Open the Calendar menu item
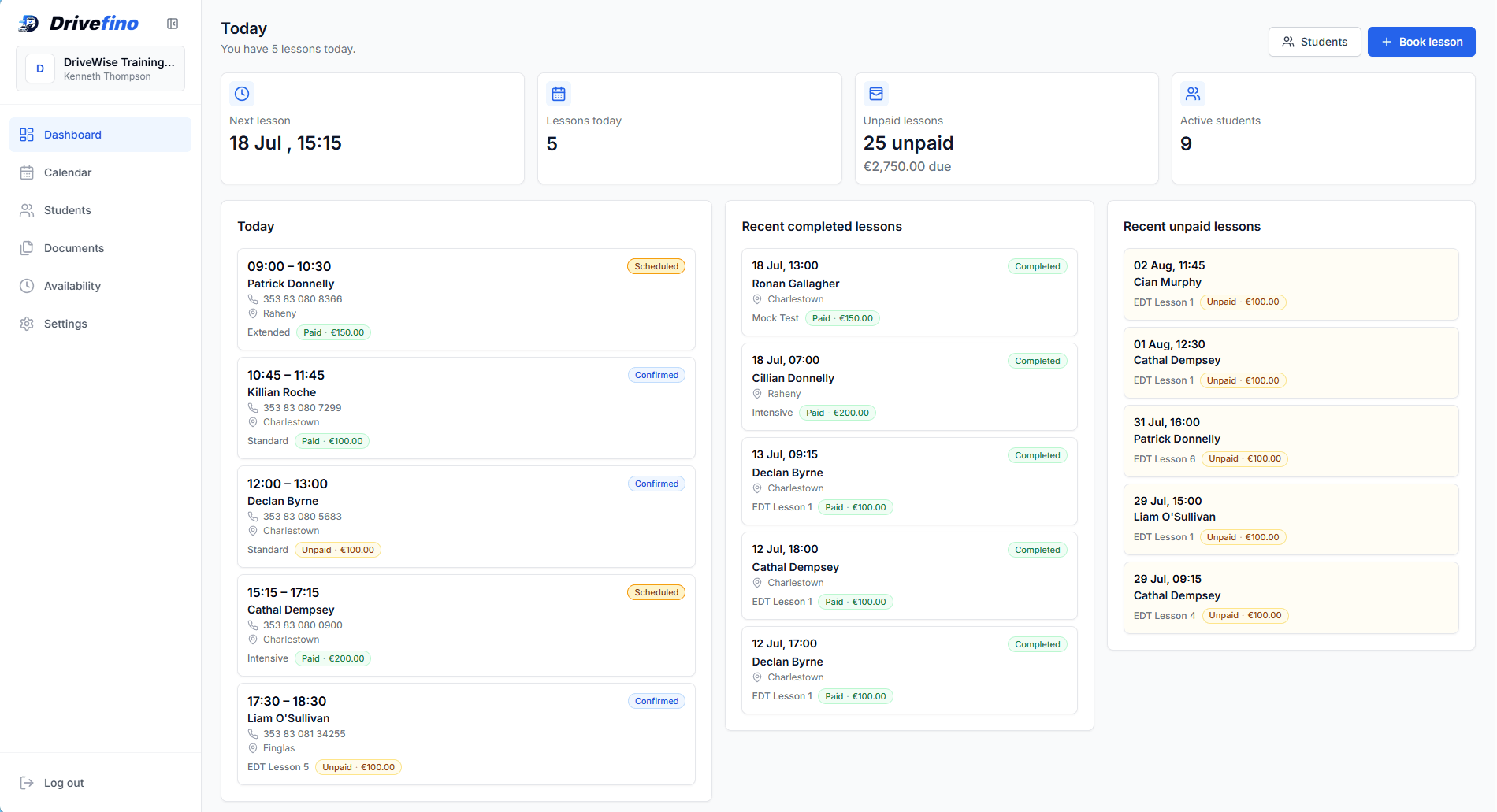The width and height of the screenshot is (1497, 812). (100, 172)
